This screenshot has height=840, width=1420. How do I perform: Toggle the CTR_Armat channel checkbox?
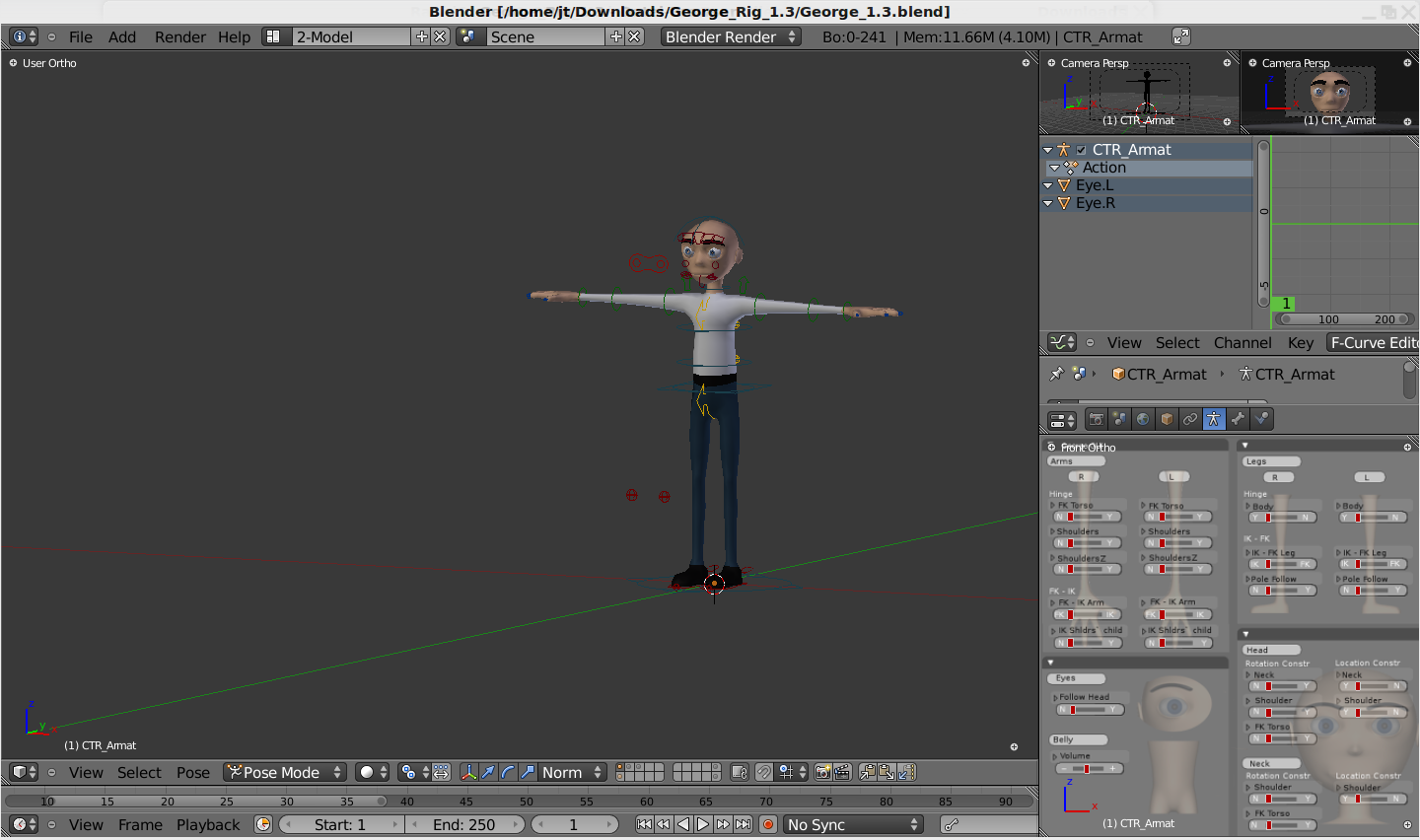tap(1081, 150)
